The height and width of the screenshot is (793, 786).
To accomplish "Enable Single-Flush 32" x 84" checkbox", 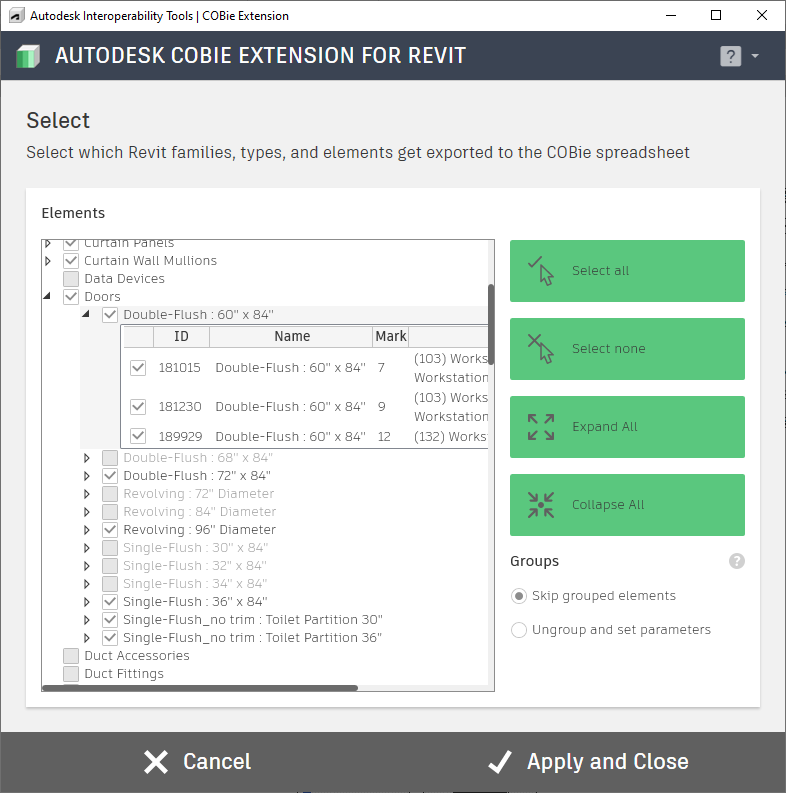I will (x=110, y=566).
